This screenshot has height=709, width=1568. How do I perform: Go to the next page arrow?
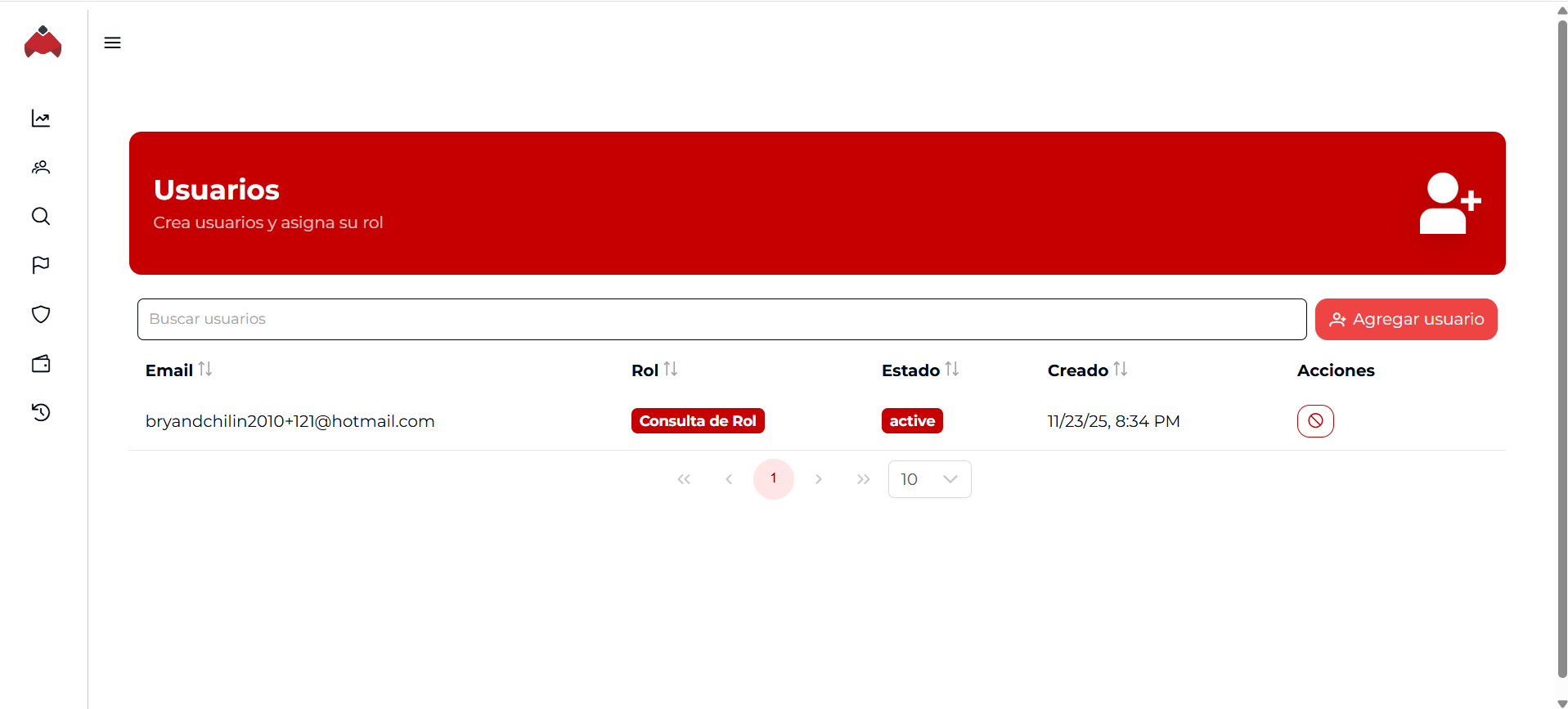[x=818, y=479]
